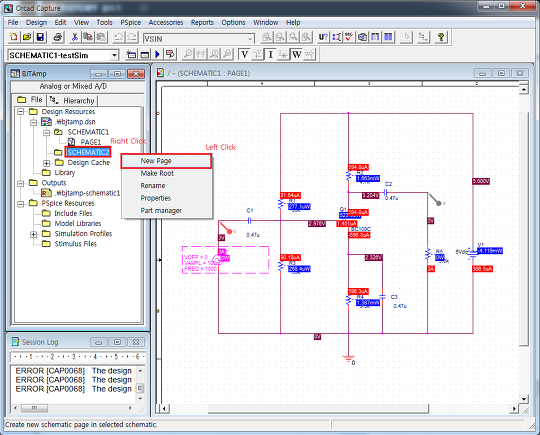Switch to the File tab in project panel

click(x=30, y=100)
